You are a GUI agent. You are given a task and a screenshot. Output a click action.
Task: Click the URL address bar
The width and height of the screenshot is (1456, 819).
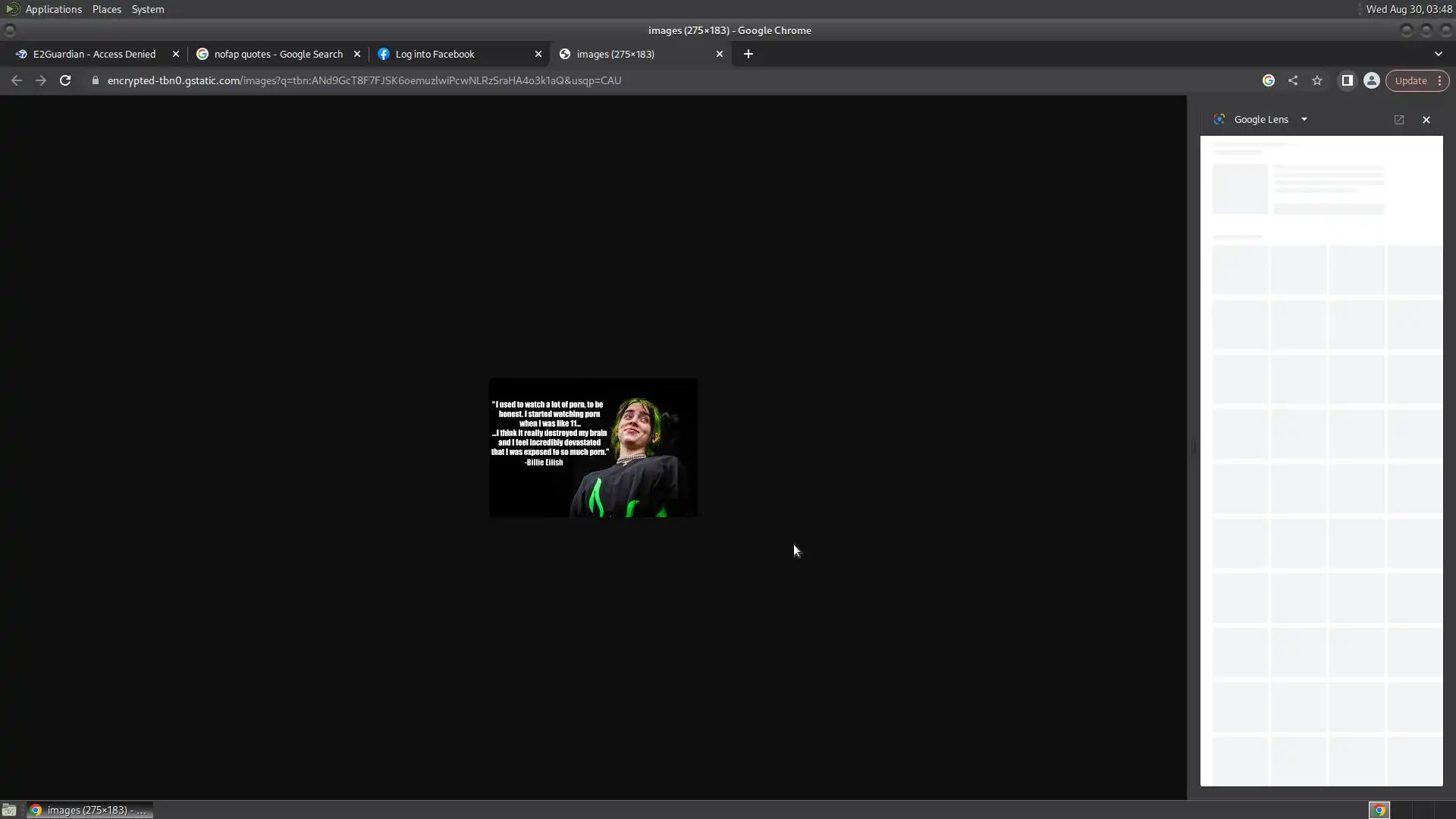[364, 80]
